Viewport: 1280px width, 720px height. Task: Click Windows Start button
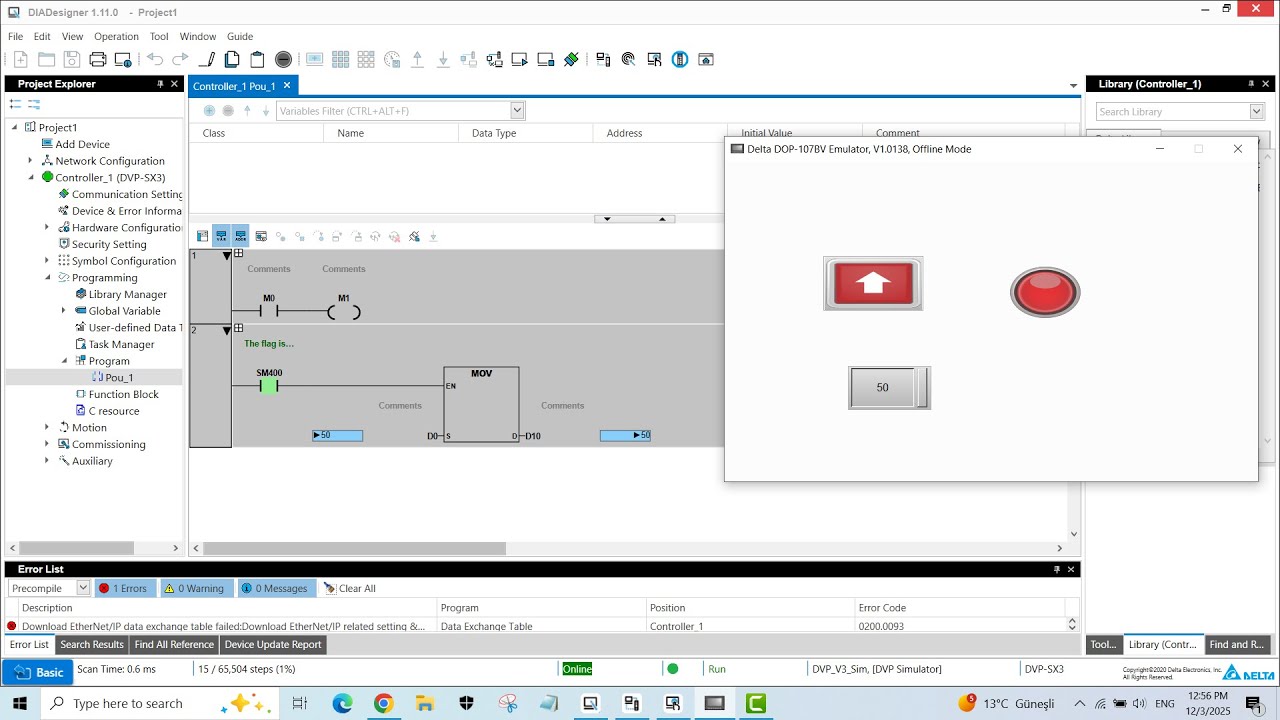click(x=20, y=703)
